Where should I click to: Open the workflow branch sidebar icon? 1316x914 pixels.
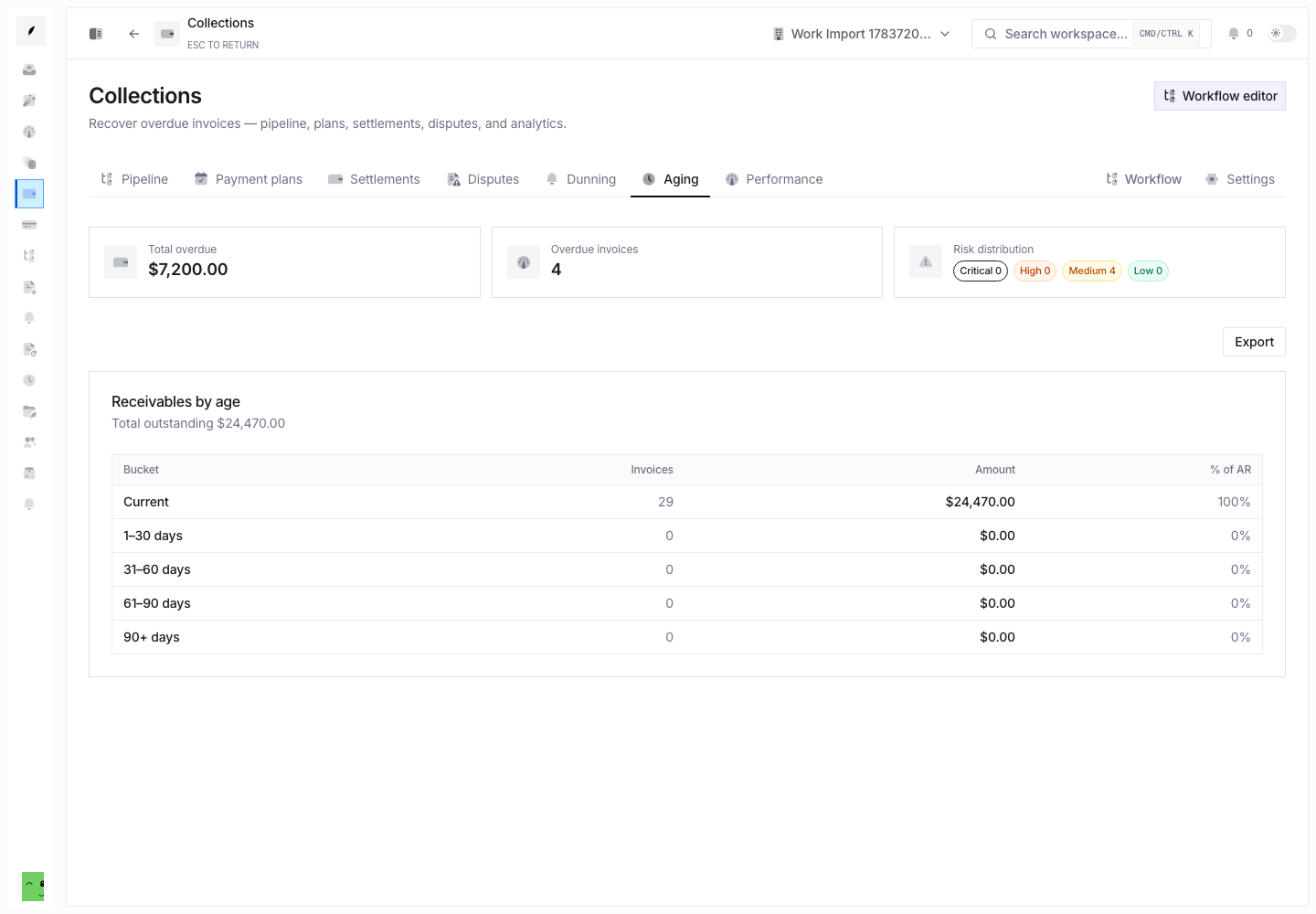[x=29, y=256]
